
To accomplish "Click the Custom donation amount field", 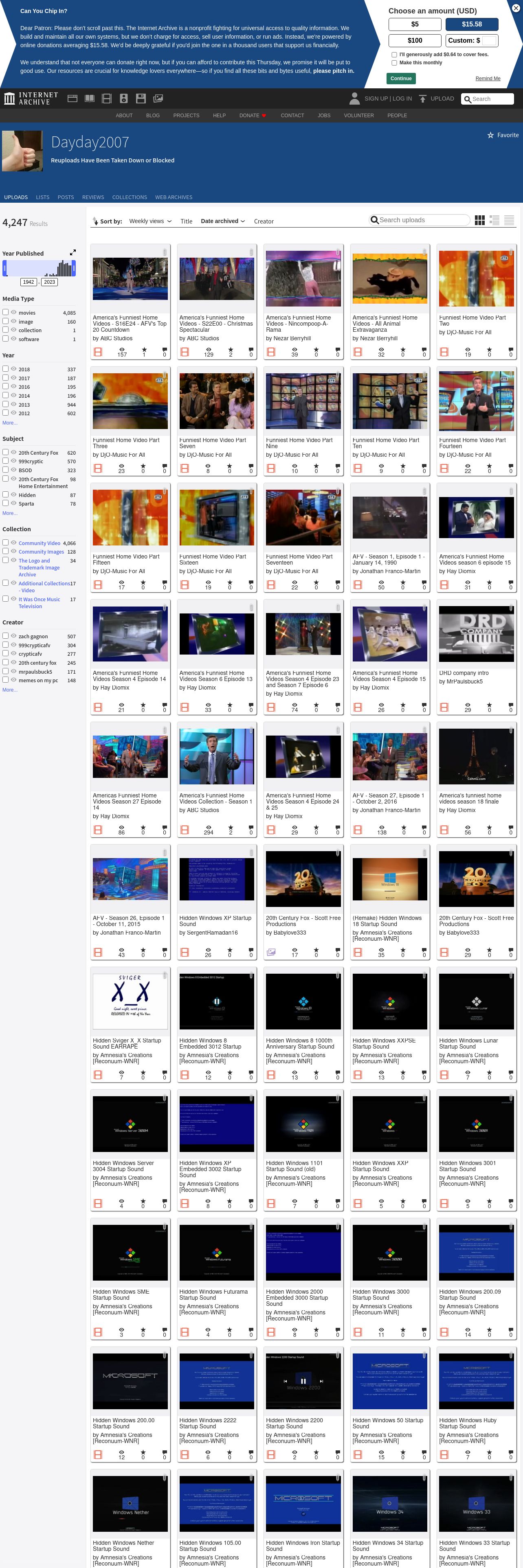I will (490, 40).
